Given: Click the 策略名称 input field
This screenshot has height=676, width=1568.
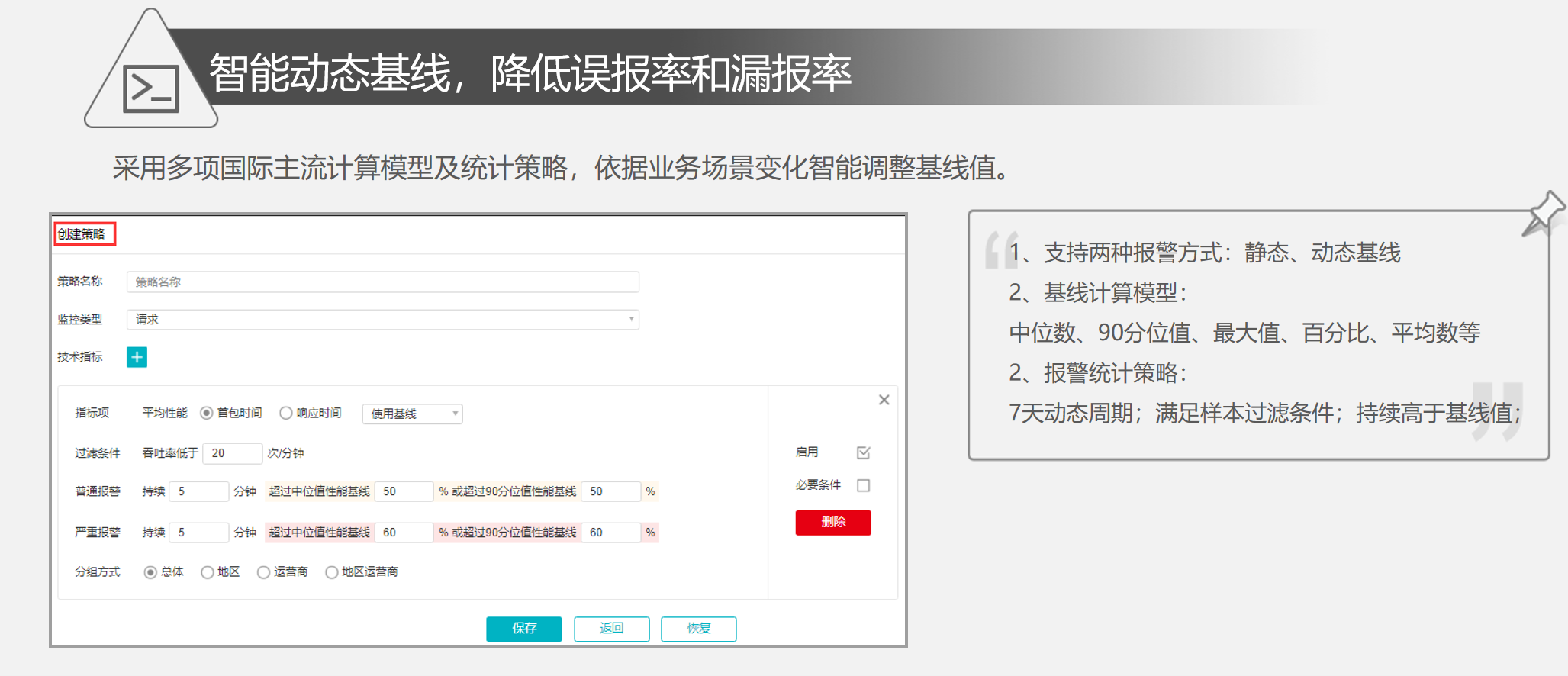Looking at the screenshot, I should pyautogui.click(x=383, y=282).
